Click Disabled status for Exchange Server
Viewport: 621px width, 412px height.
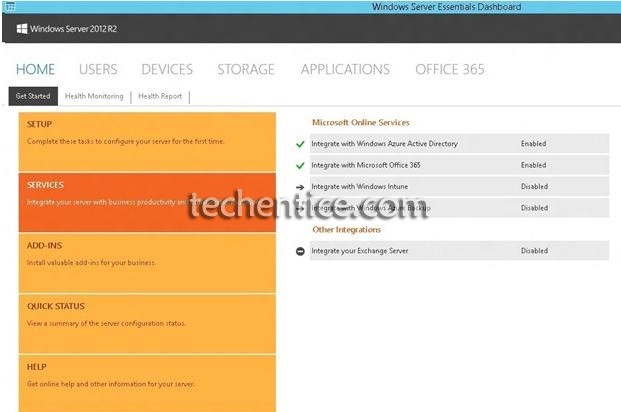click(534, 251)
